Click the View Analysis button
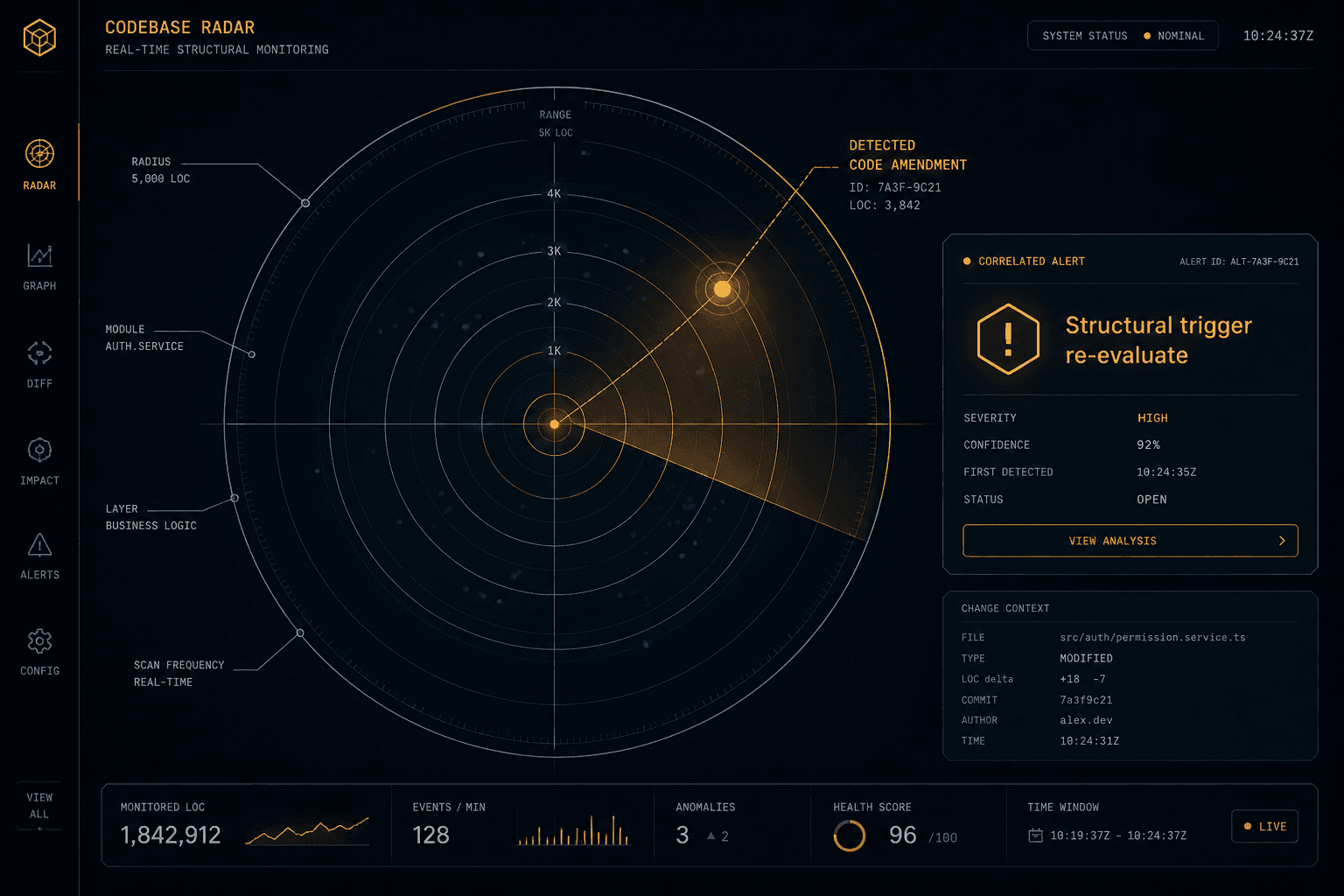 pyautogui.click(x=1130, y=541)
